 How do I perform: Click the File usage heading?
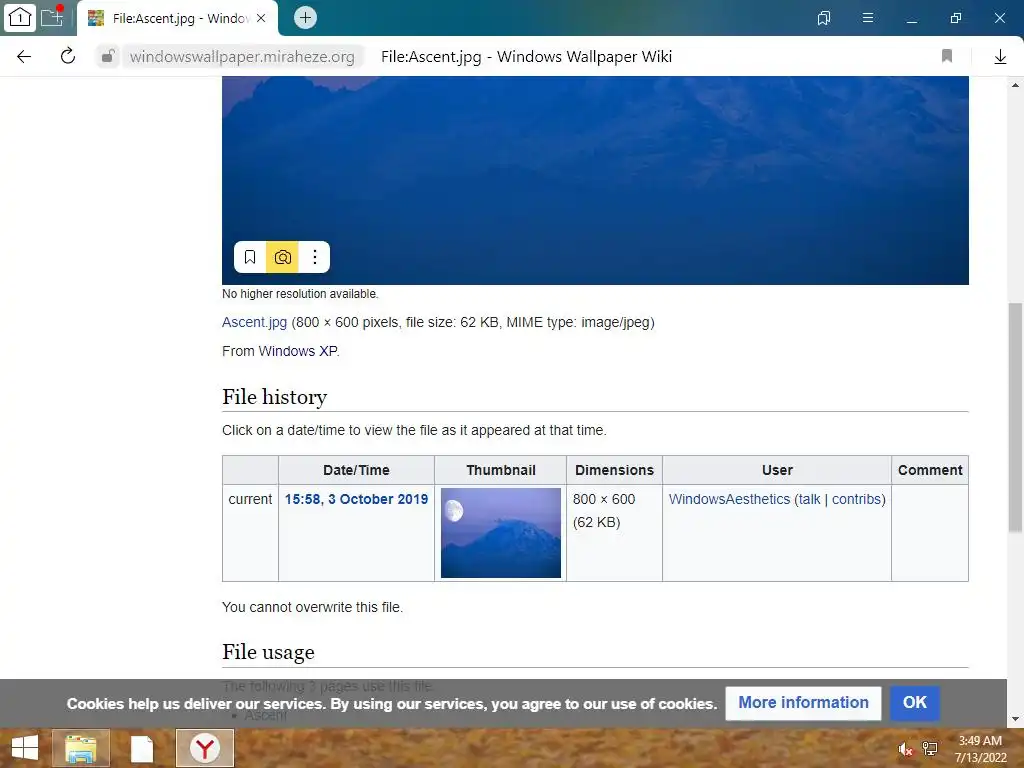coord(268,652)
